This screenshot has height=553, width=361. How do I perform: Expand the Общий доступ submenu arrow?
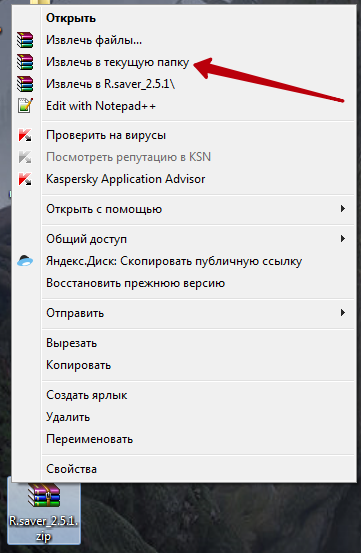342,239
